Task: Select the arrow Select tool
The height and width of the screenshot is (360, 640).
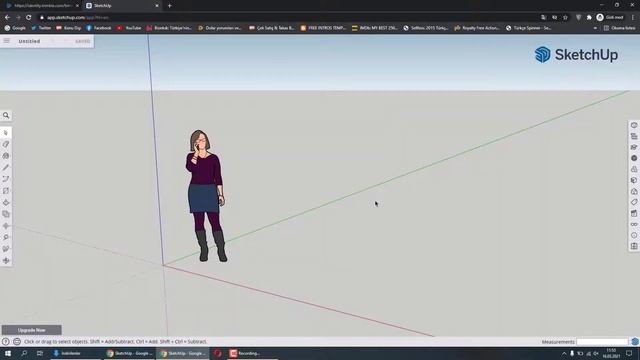Action: click(x=6, y=133)
